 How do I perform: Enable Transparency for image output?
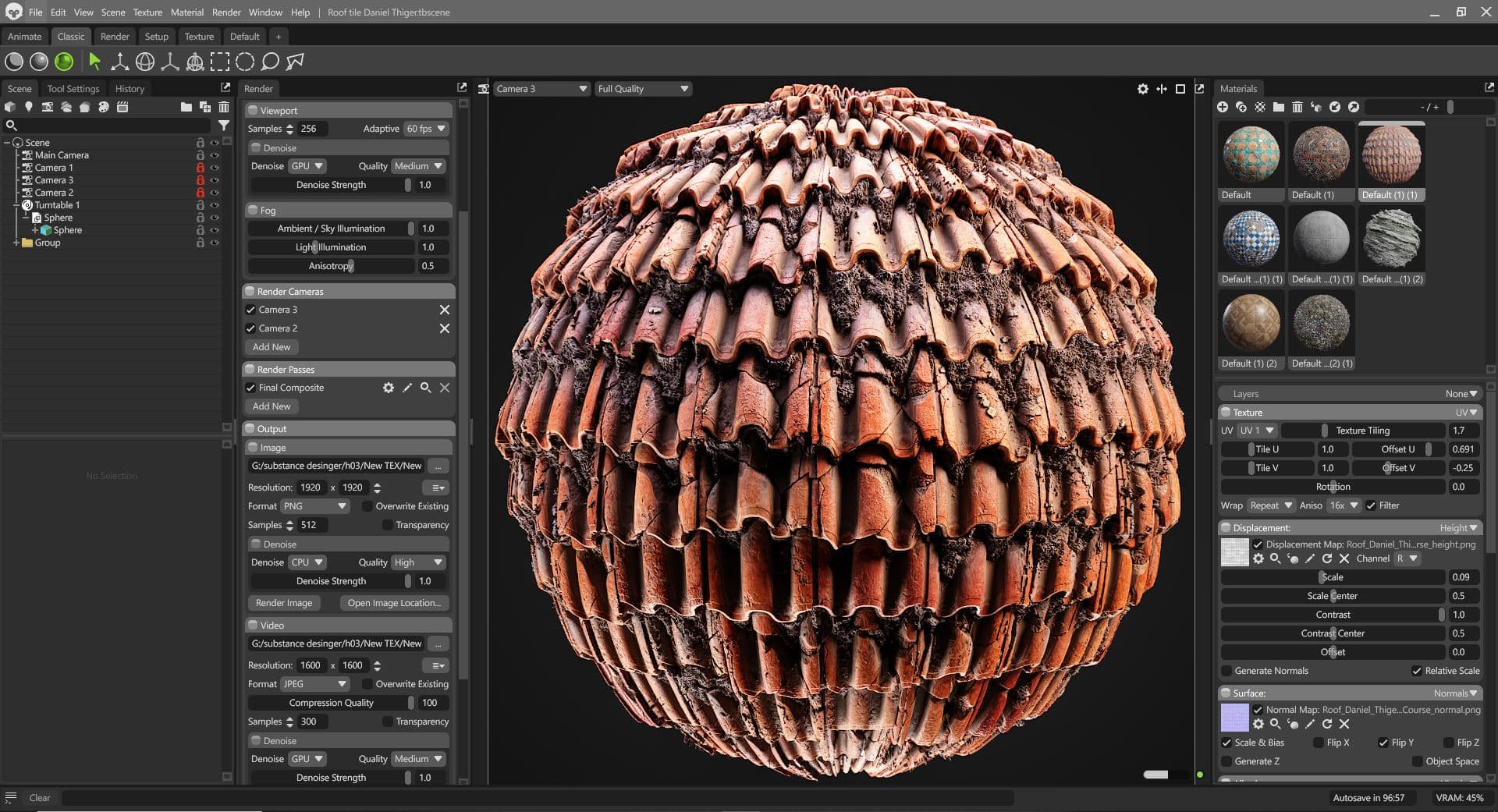pos(388,525)
